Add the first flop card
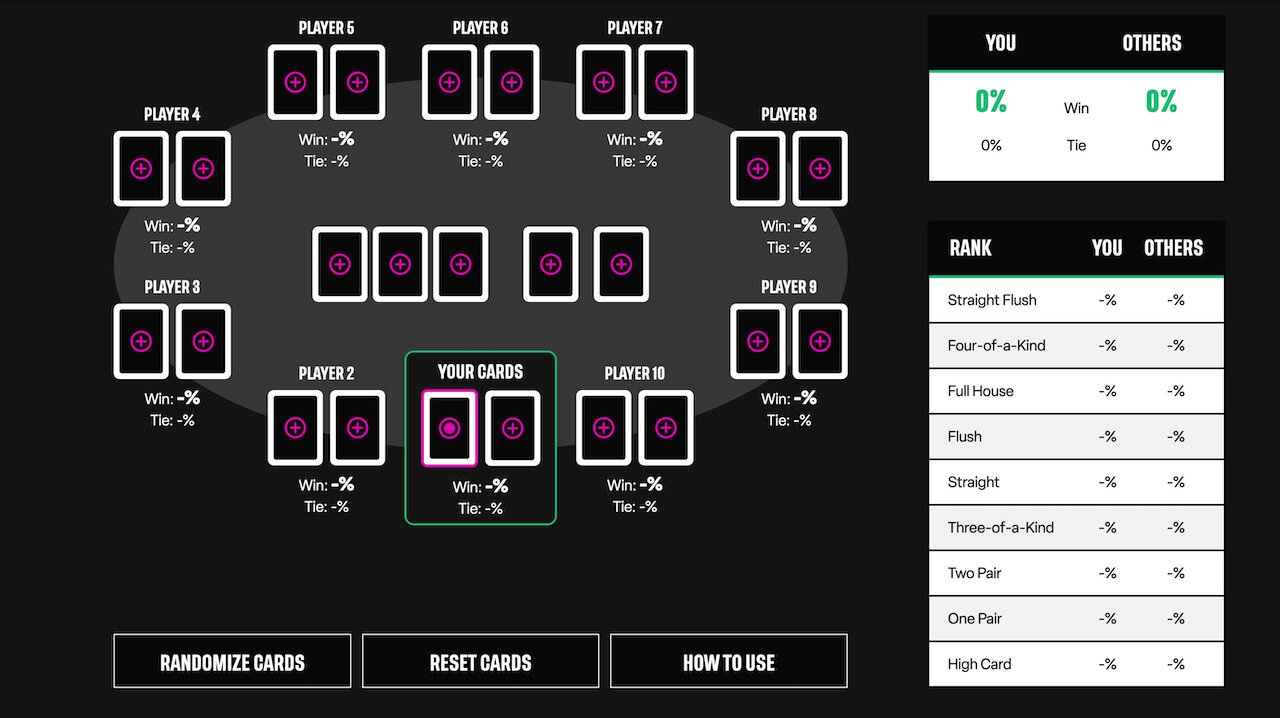 pyautogui.click(x=340, y=264)
